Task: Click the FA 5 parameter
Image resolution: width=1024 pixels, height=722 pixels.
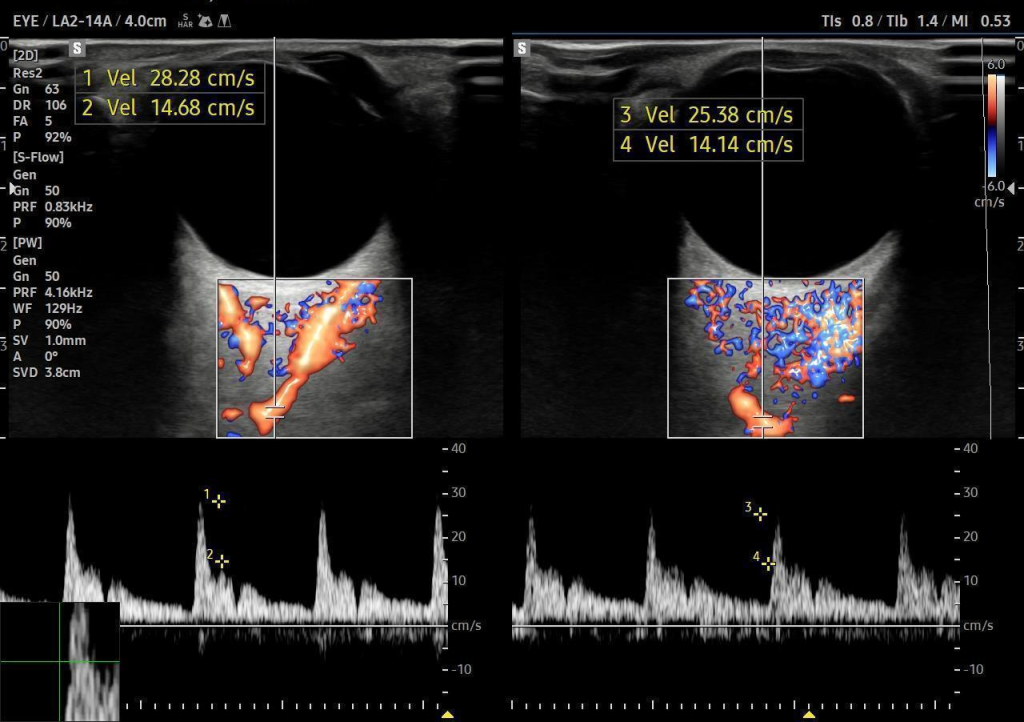Action: (x=32, y=121)
